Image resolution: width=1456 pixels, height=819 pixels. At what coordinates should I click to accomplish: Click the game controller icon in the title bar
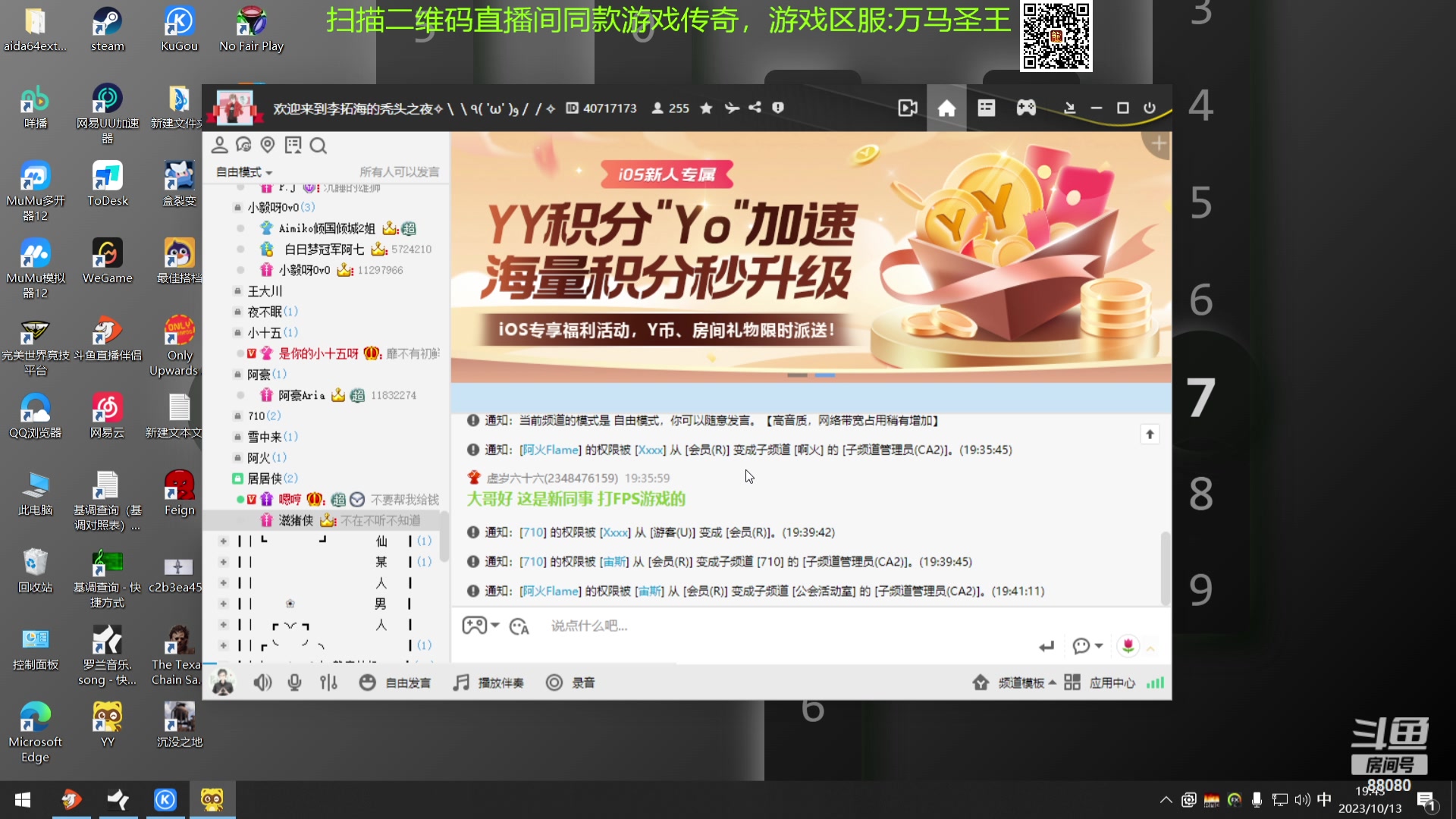[x=1026, y=108]
